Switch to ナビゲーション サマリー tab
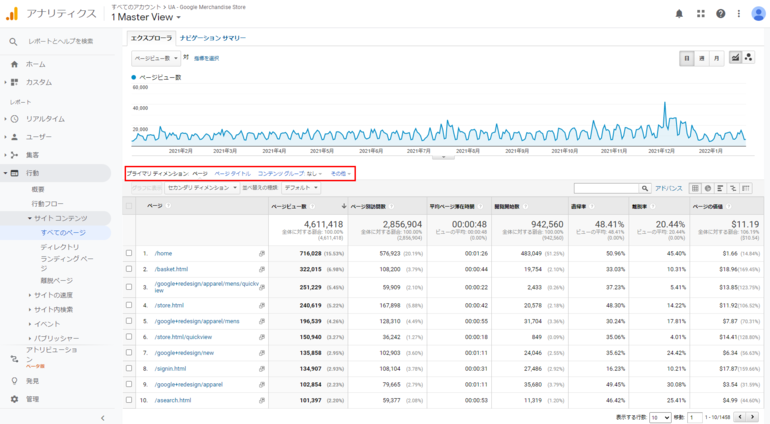 tap(207, 38)
